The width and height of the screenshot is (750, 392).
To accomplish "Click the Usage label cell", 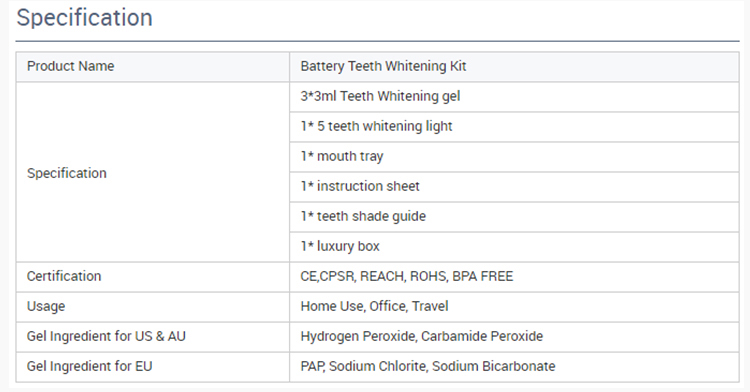I will click(x=153, y=306).
